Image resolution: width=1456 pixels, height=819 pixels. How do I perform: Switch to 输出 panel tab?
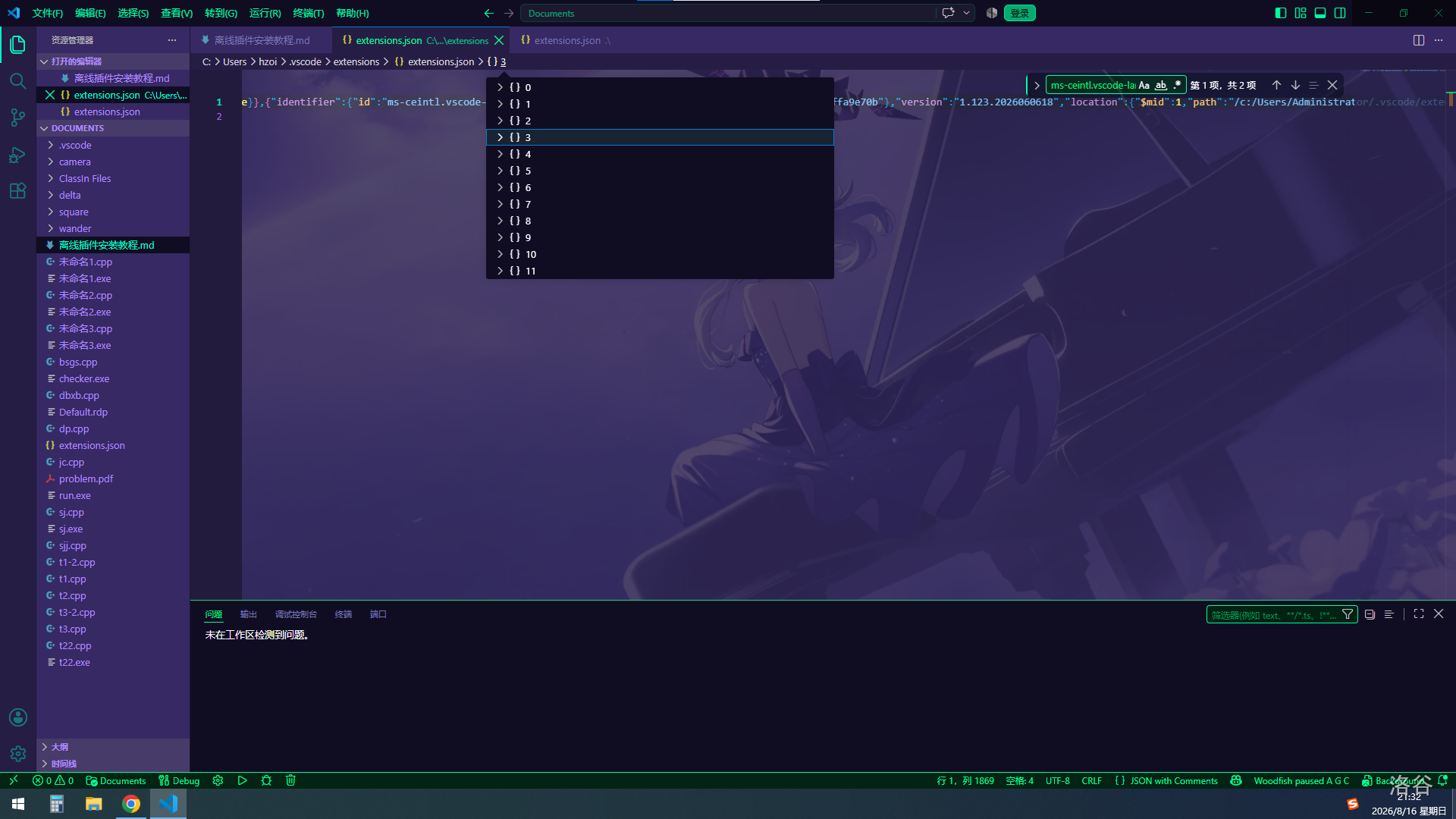pos(249,614)
